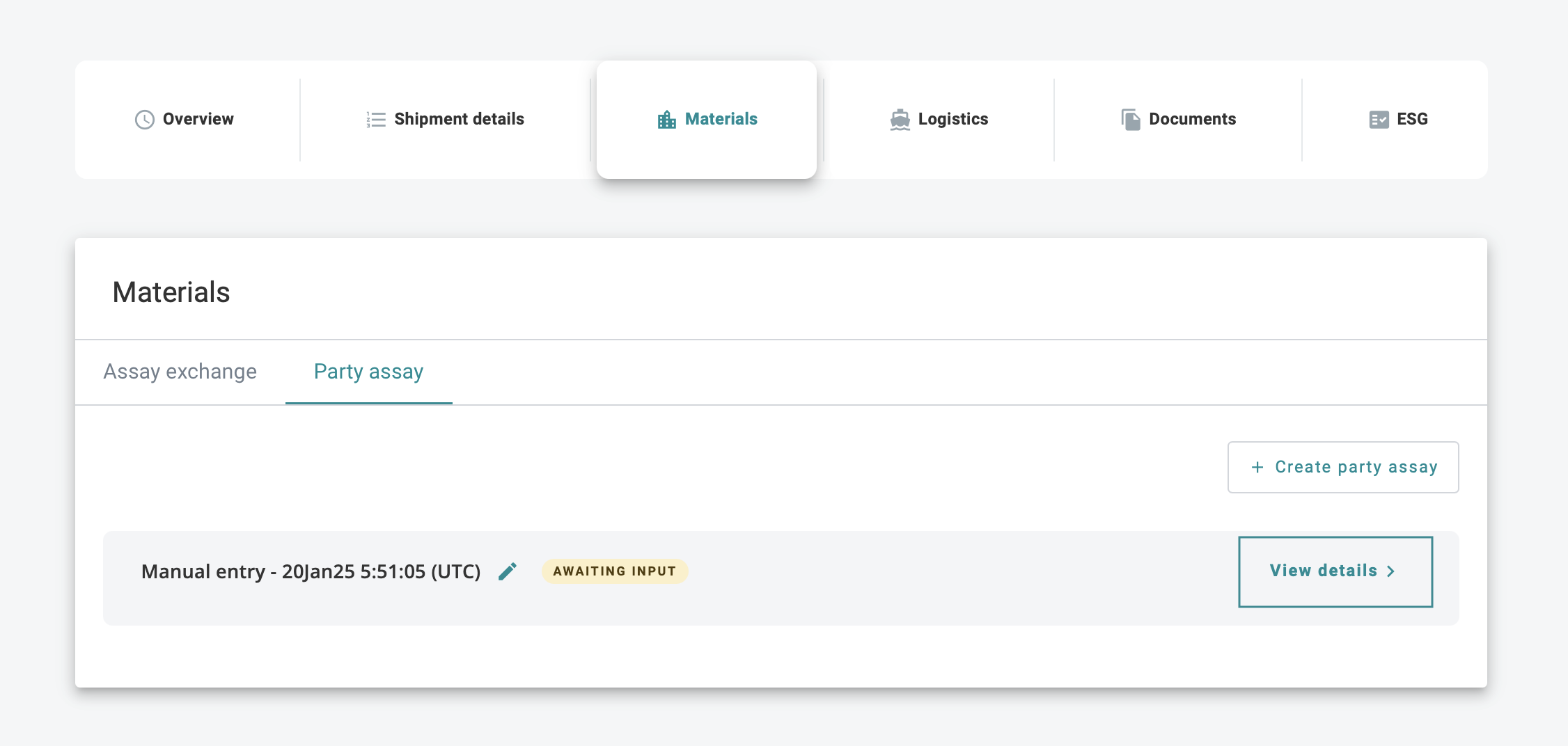
Task: Go to the Logistics tab
Action: click(939, 120)
